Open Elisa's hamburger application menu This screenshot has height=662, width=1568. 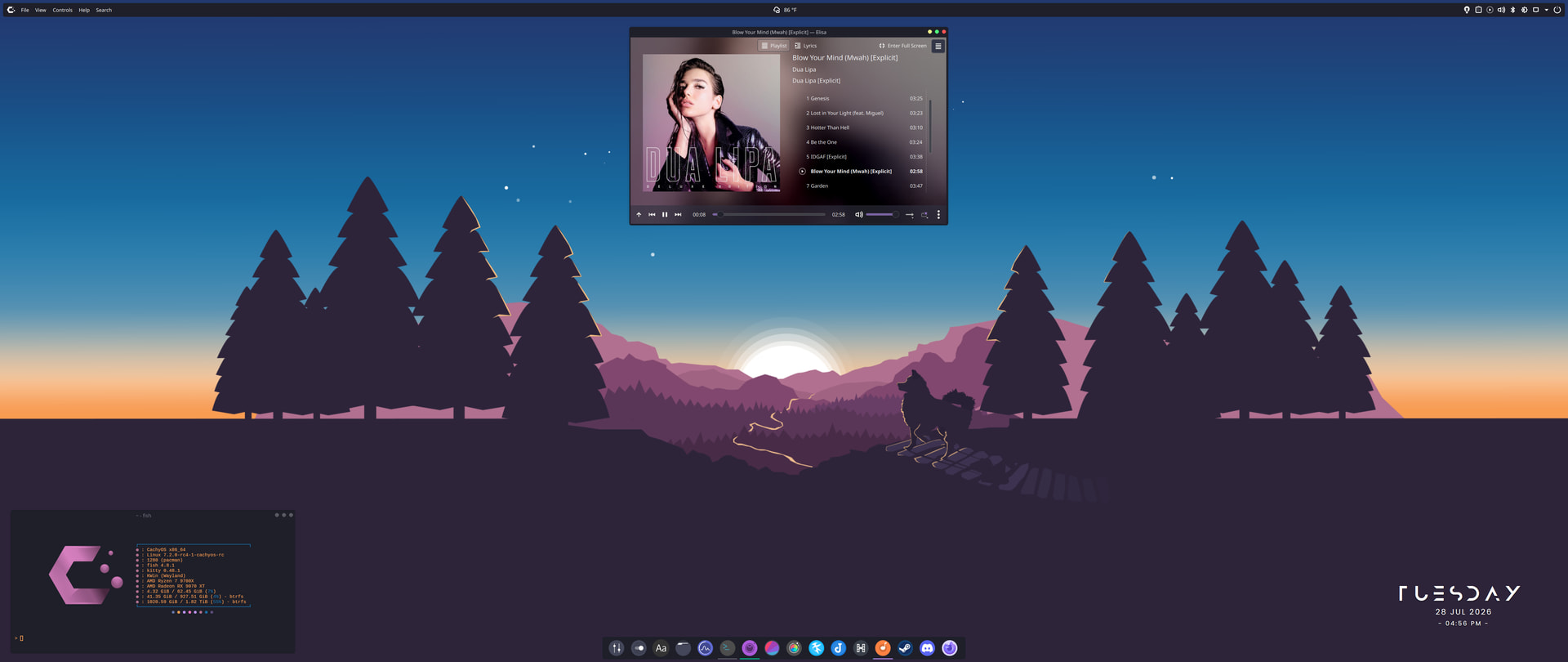[x=938, y=46]
